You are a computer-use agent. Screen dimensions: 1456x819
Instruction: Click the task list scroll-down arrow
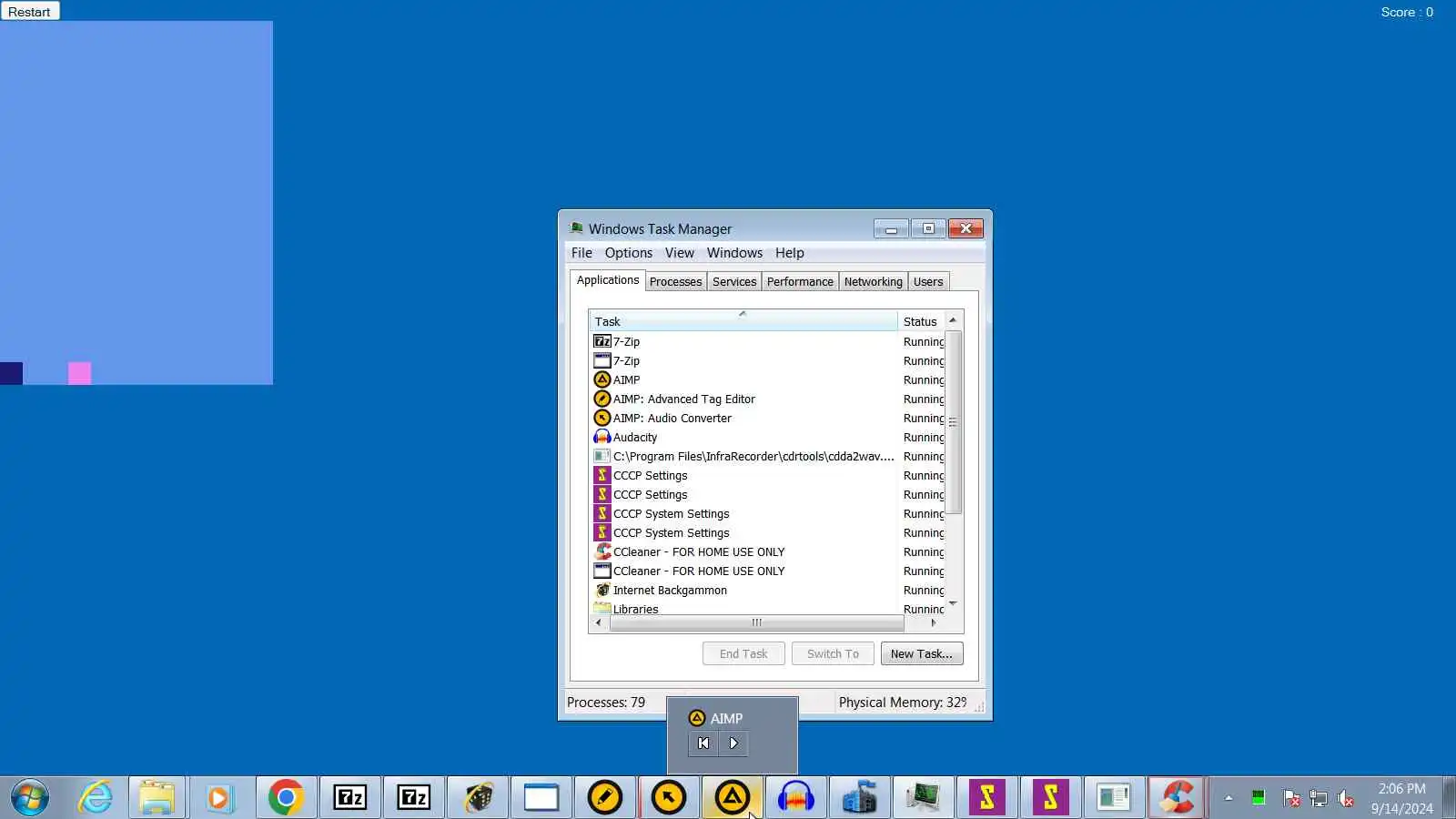pyautogui.click(x=953, y=603)
